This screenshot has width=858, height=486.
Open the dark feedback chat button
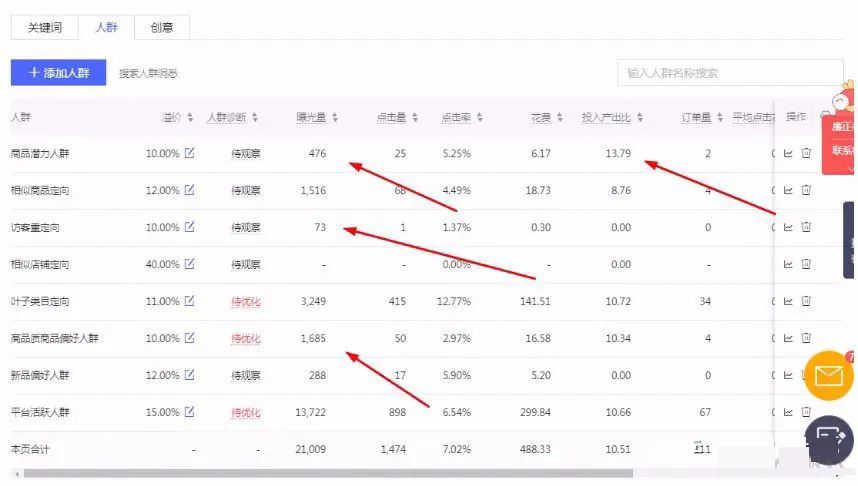(x=830, y=439)
